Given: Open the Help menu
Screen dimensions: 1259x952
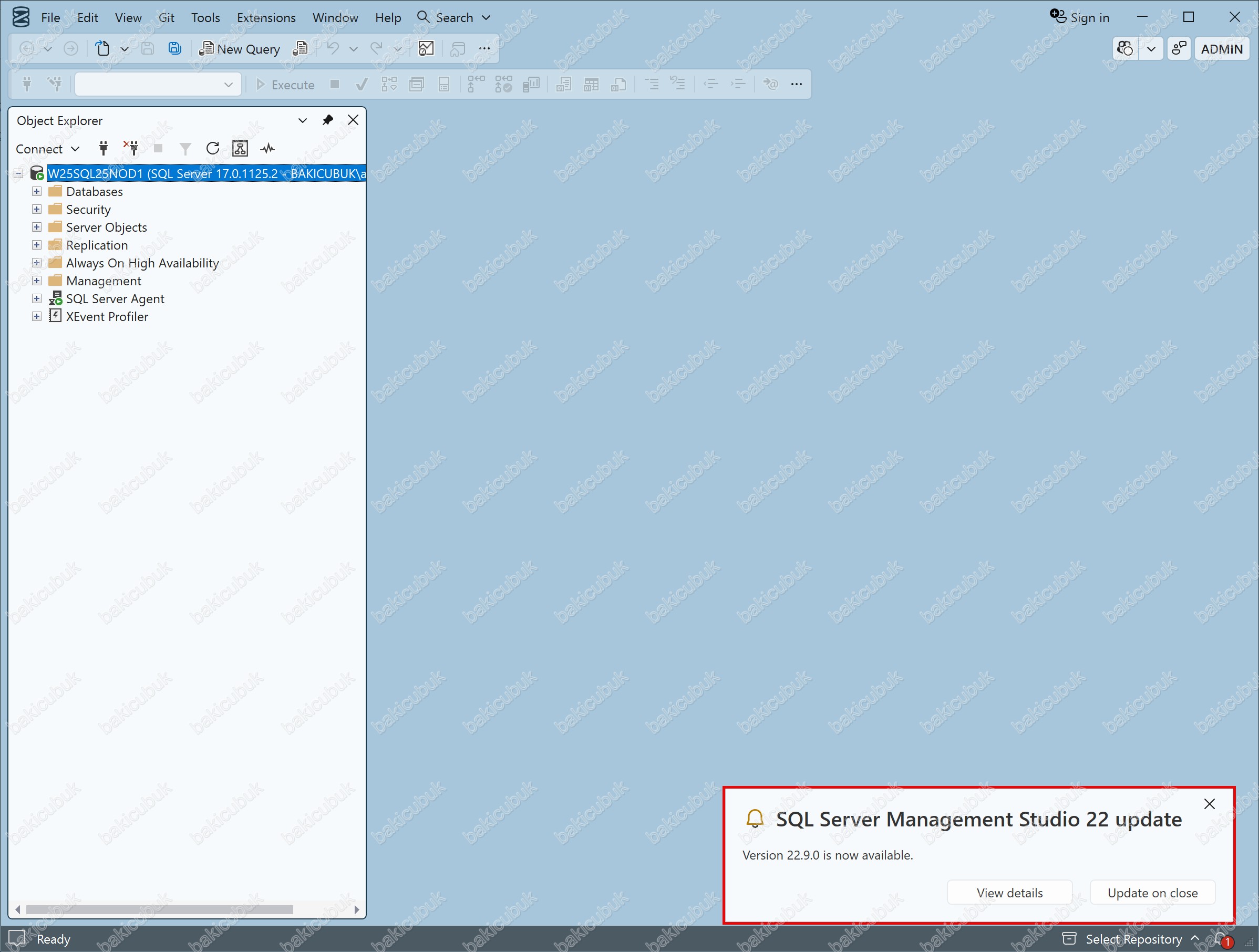Looking at the screenshot, I should tap(388, 18).
